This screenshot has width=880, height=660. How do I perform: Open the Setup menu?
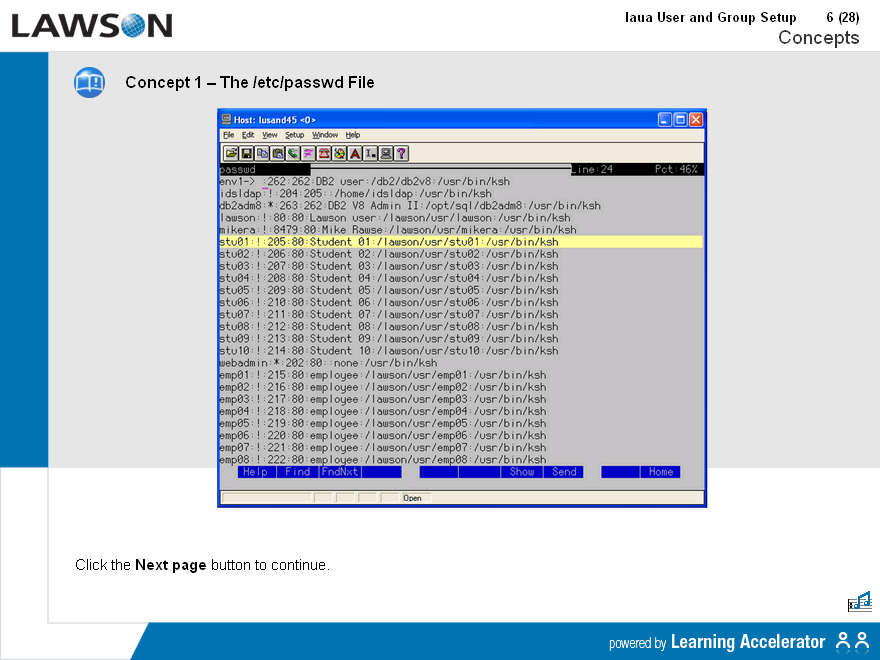point(294,135)
